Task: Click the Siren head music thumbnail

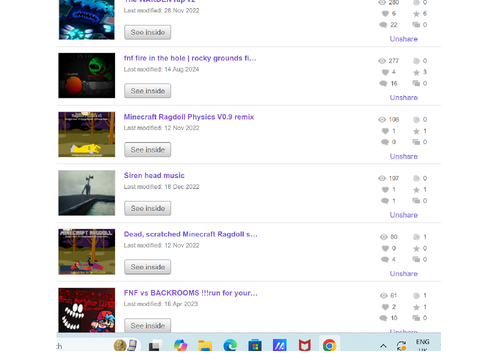Action: pos(87,193)
